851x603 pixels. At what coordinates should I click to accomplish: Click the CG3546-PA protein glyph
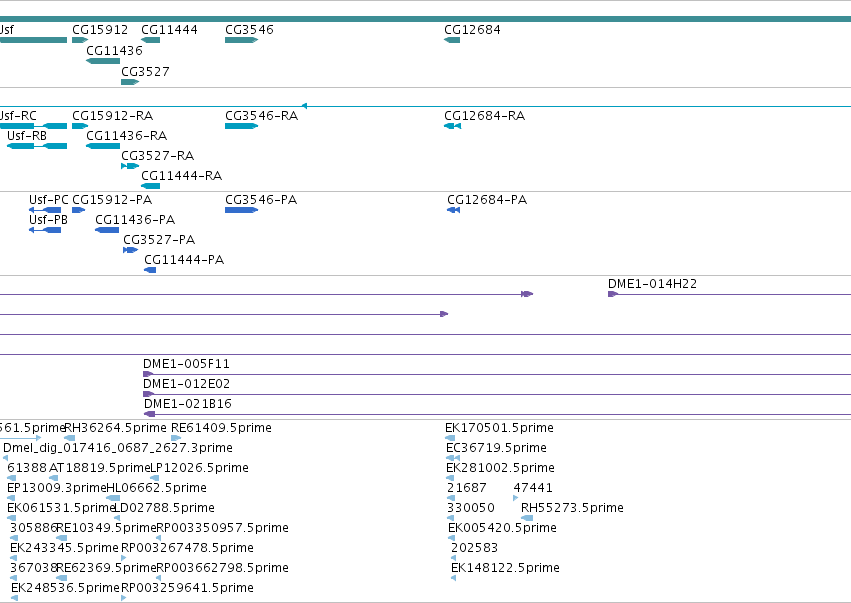(x=242, y=210)
